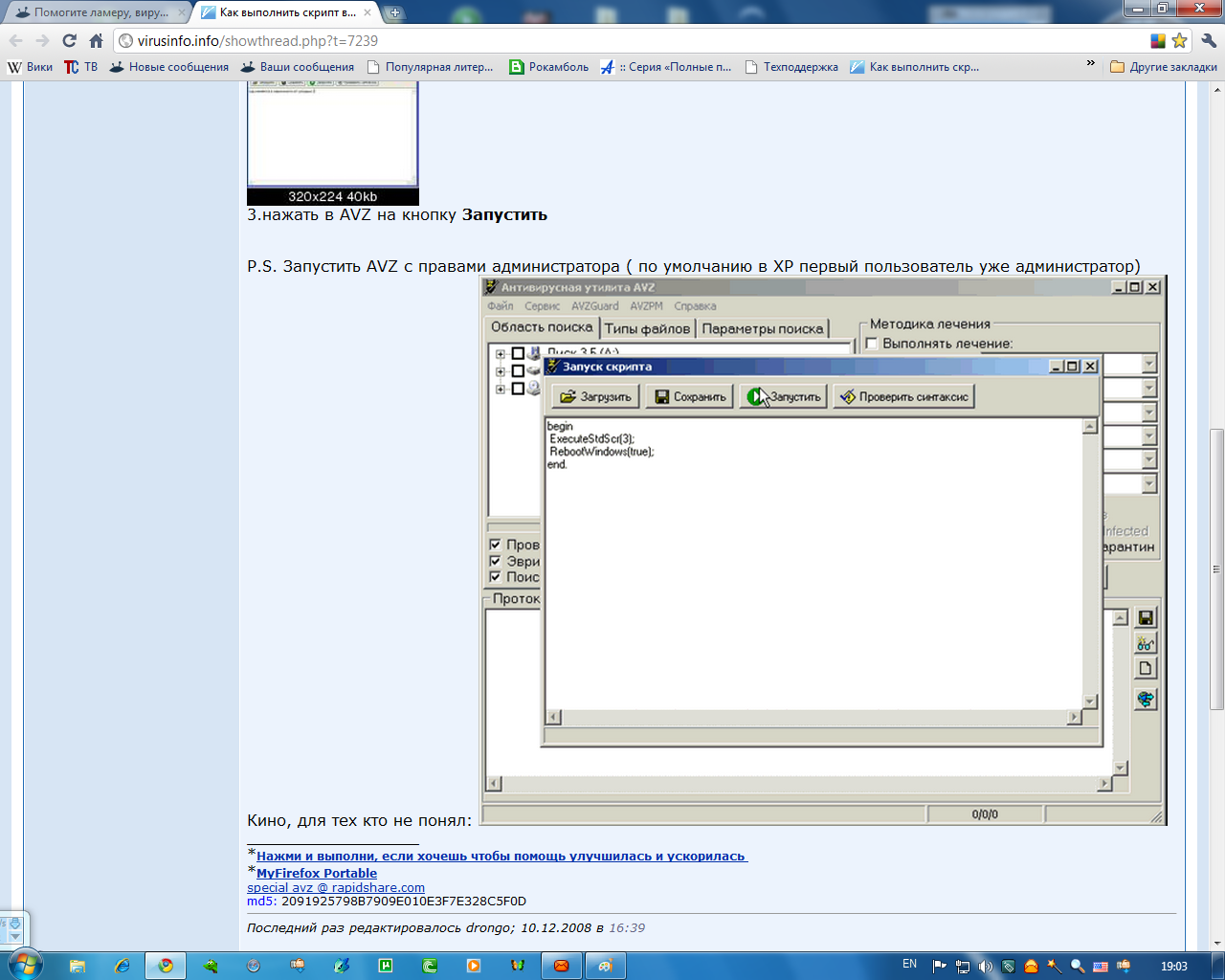The width and height of the screenshot is (1225, 980).
Task: Reload the current page
Action: [69, 40]
